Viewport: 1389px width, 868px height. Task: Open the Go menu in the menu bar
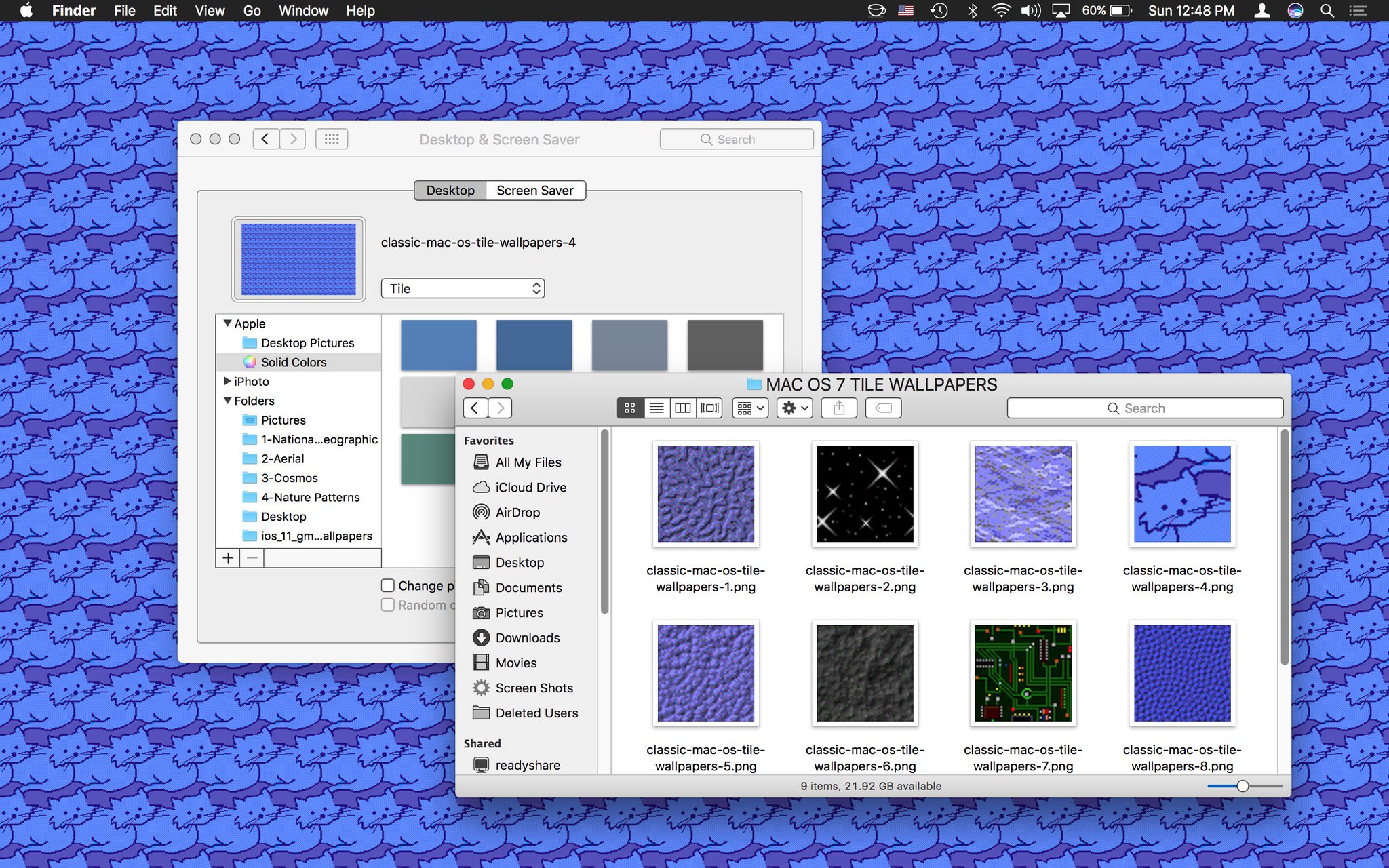click(252, 10)
